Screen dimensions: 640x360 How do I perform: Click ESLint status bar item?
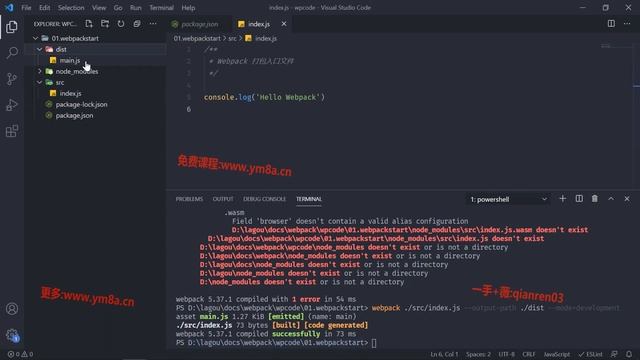(x=590, y=354)
